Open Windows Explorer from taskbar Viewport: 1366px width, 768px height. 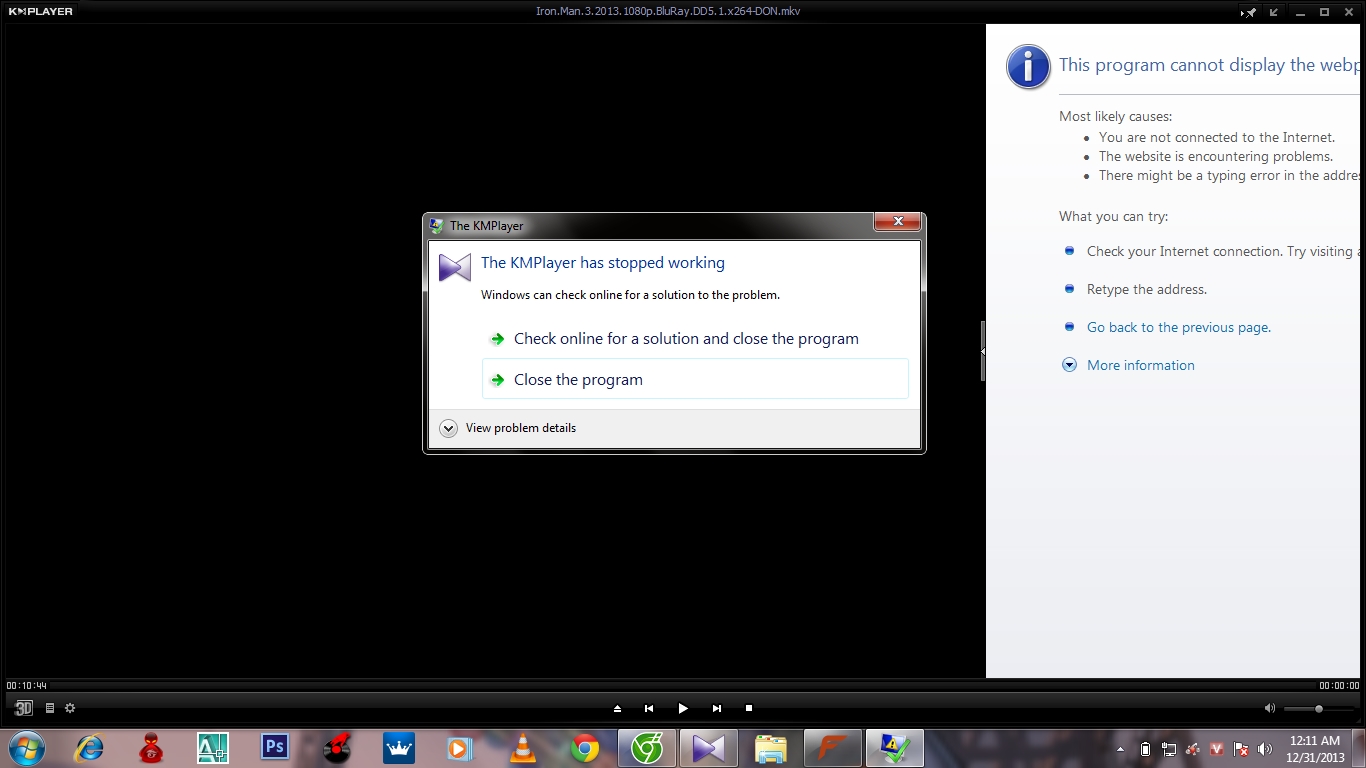click(771, 748)
